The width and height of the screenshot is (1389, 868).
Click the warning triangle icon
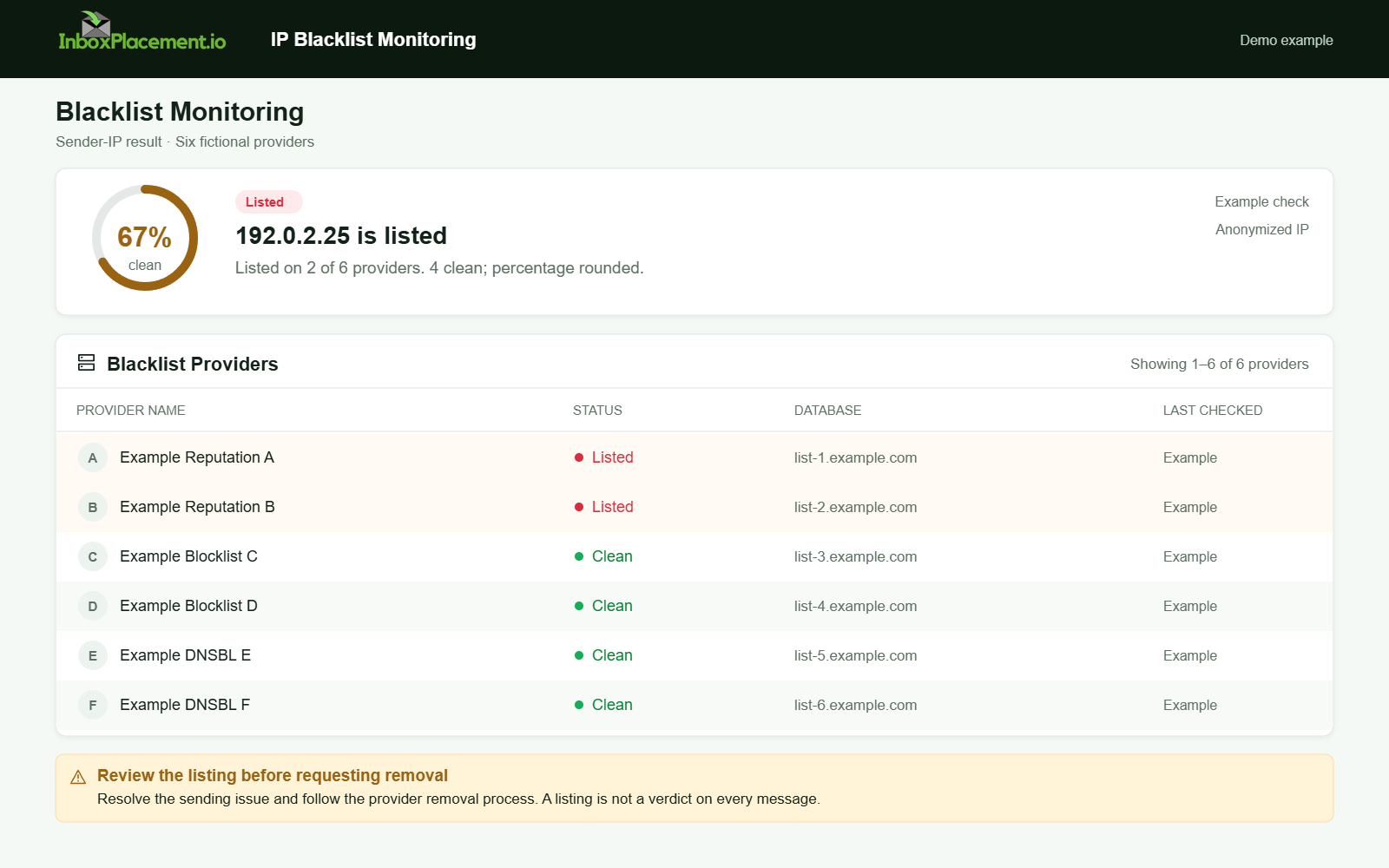78,777
